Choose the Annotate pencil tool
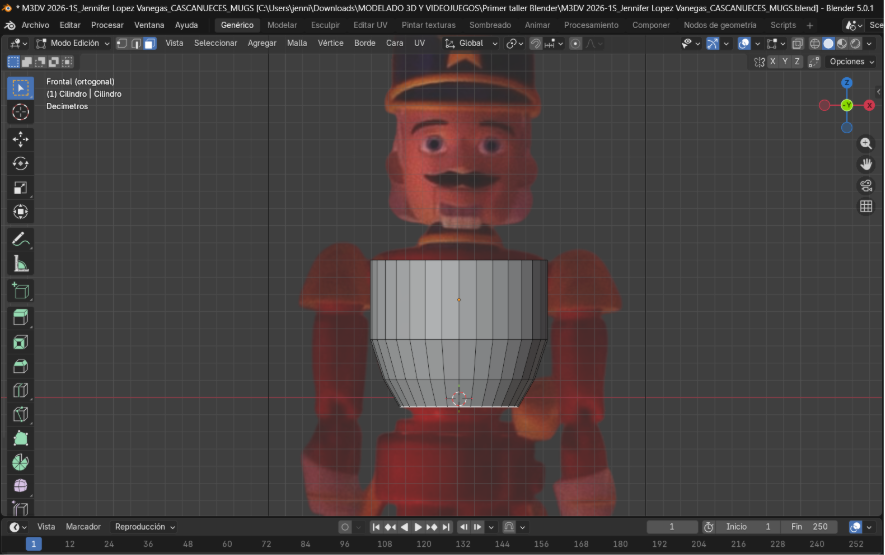The image size is (885, 555). 20,240
